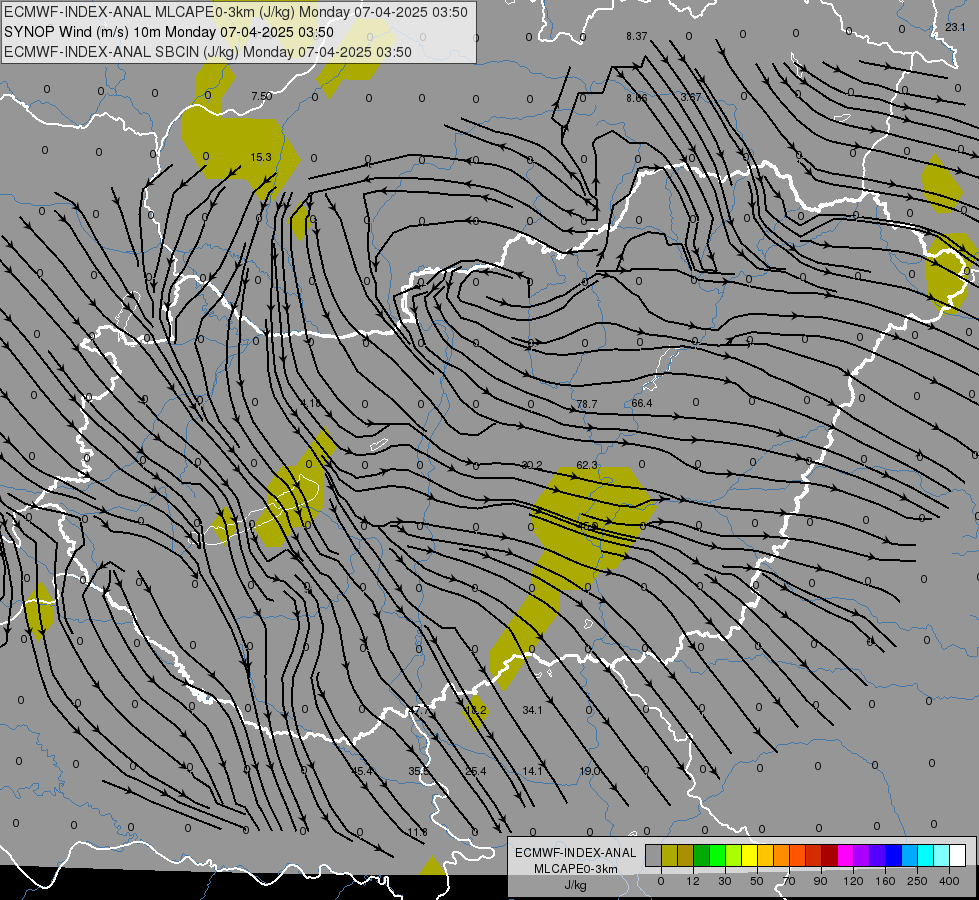Pick the lime yellow-green legend swatch
The width and height of the screenshot is (979, 900).
(734, 855)
